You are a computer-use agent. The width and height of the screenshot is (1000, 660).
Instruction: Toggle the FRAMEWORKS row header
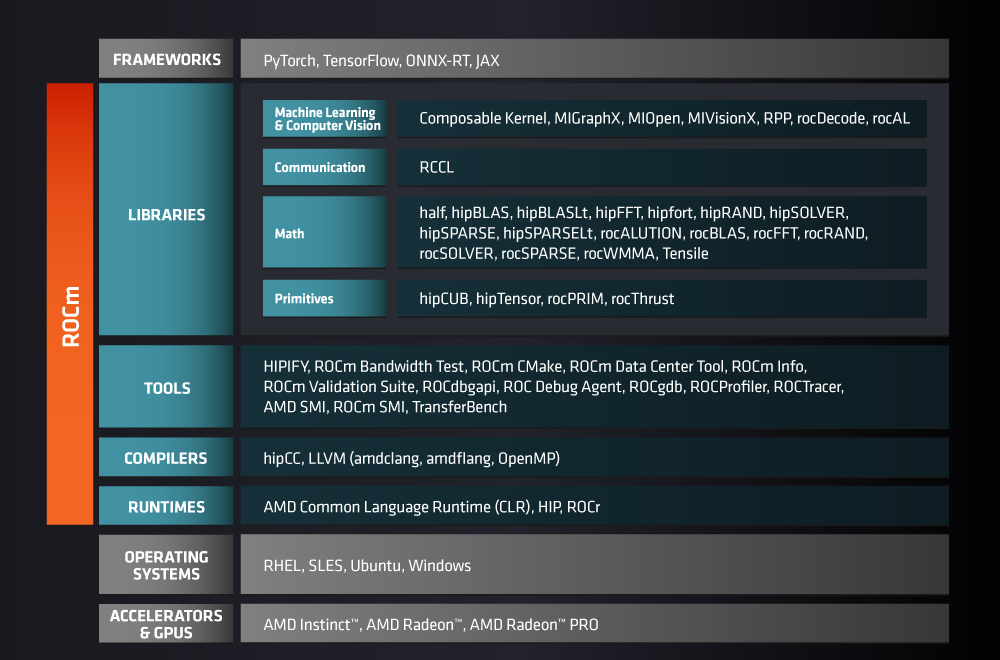[165, 58]
